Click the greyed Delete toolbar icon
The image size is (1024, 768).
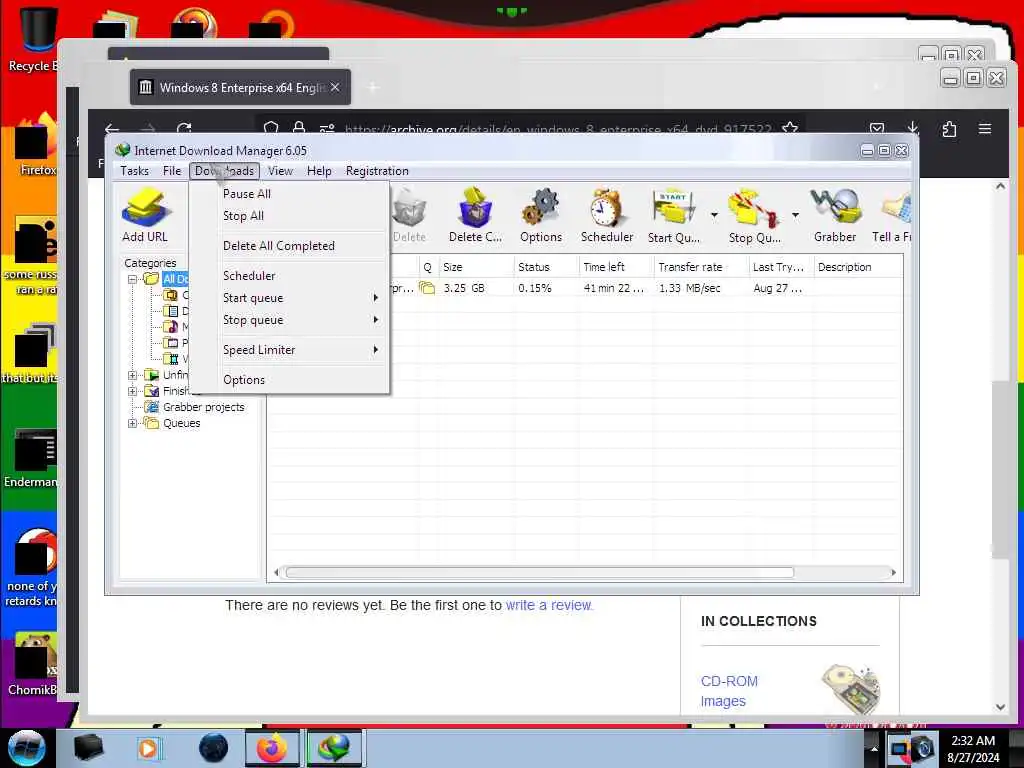coord(409,216)
